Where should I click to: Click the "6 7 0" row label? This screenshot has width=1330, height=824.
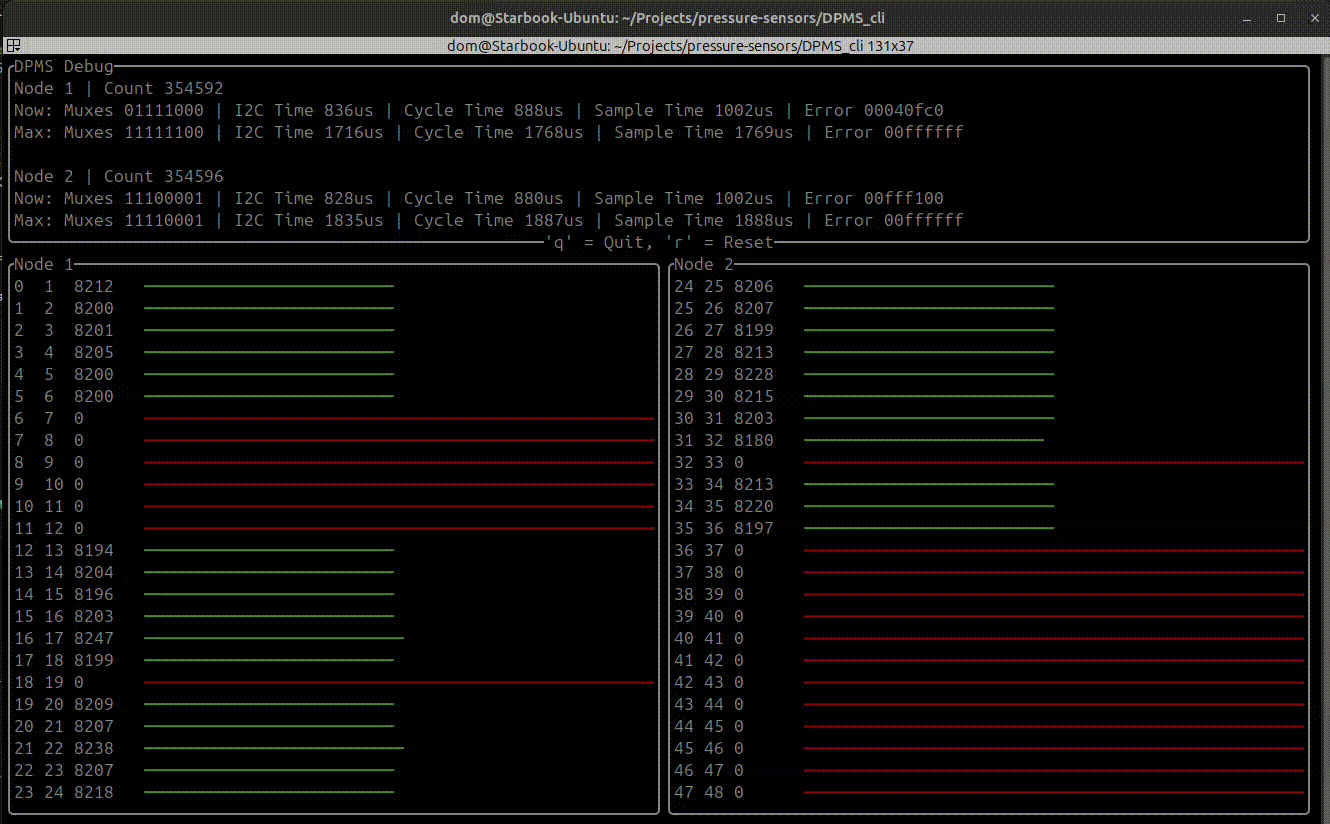click(49, 418)
